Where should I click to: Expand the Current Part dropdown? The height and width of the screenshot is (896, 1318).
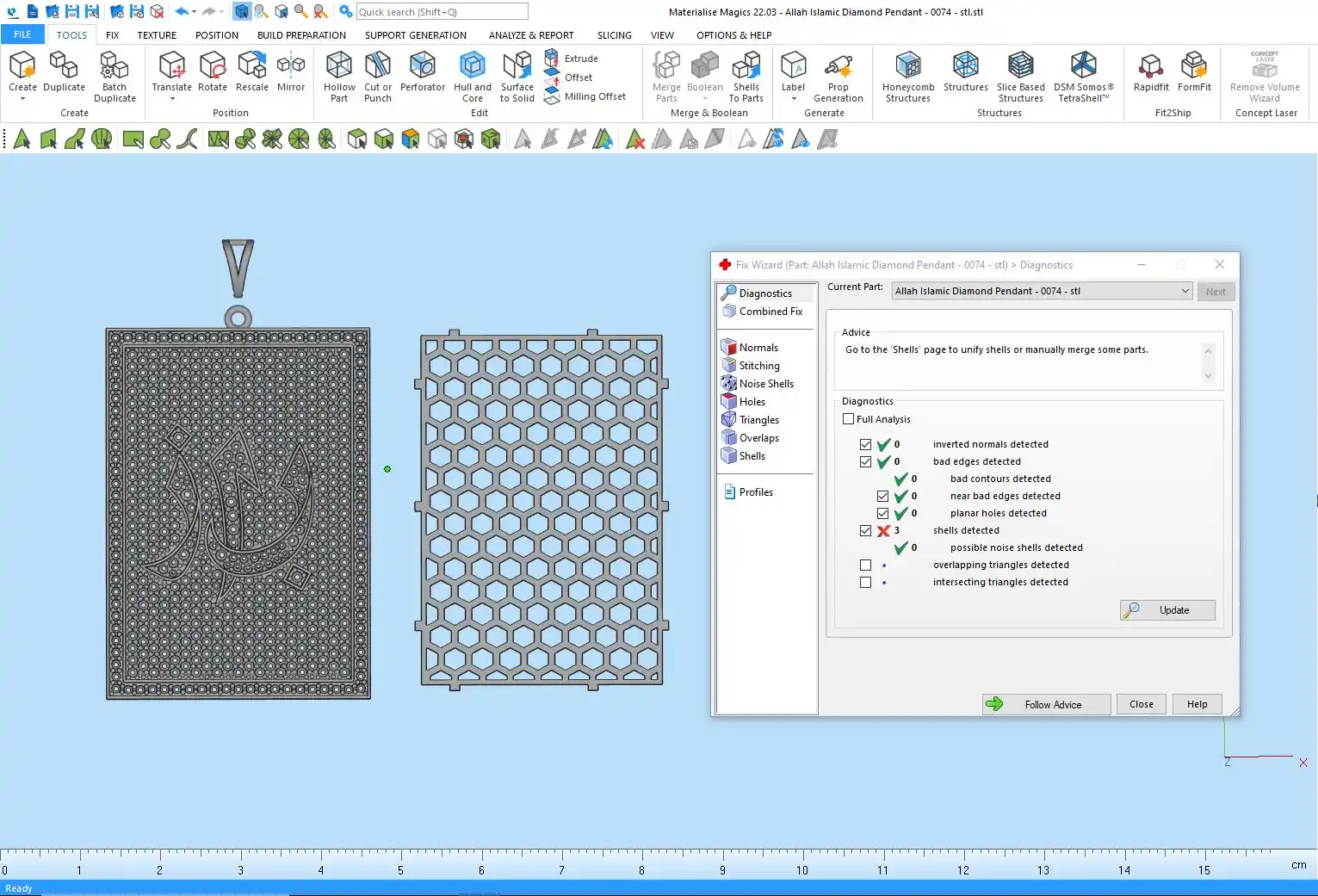(x=1185, y=291)
